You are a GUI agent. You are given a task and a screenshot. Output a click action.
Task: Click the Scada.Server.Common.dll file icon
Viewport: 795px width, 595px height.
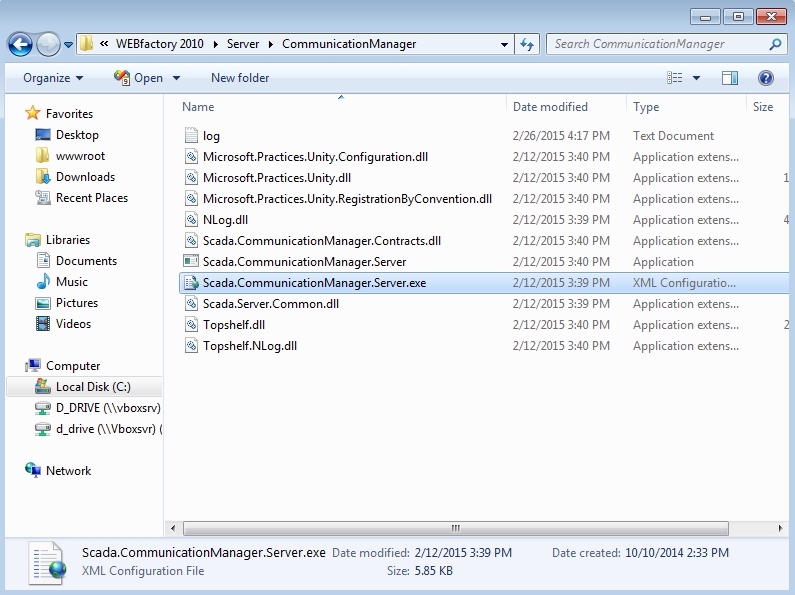pos(191,304)
